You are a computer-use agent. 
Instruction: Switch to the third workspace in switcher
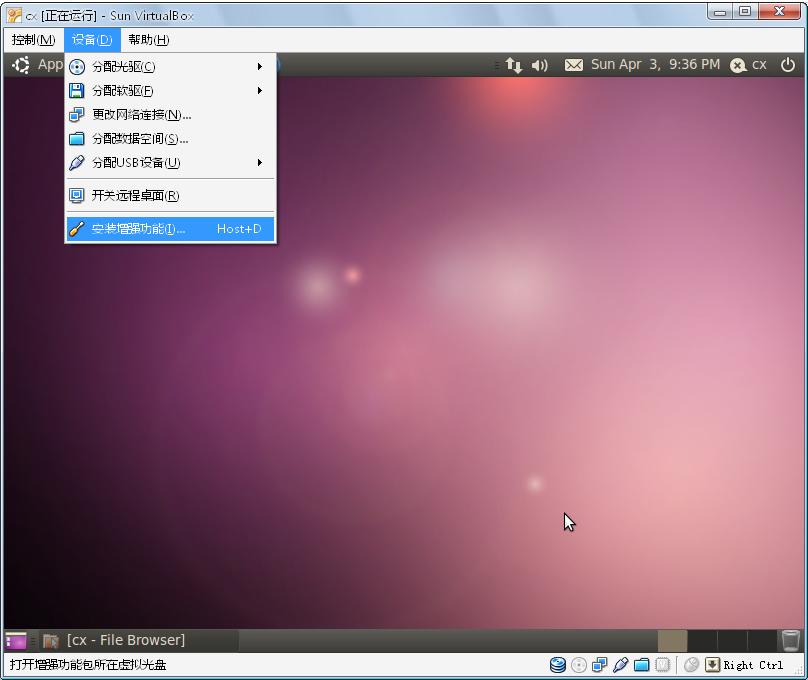tap(732, 640)
